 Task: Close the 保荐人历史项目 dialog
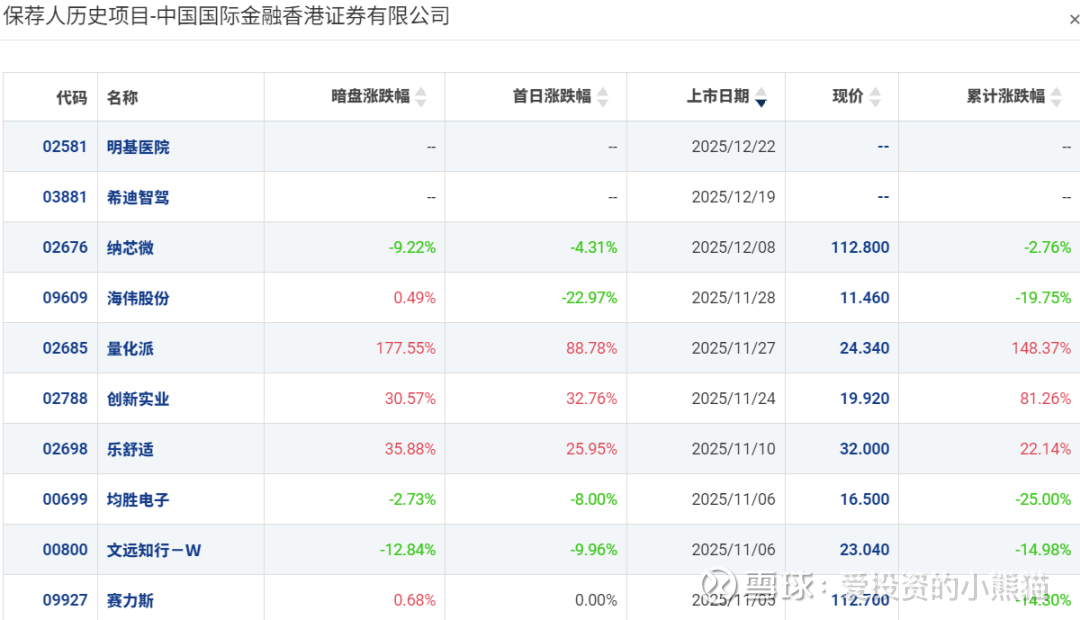pos(1074,20)
